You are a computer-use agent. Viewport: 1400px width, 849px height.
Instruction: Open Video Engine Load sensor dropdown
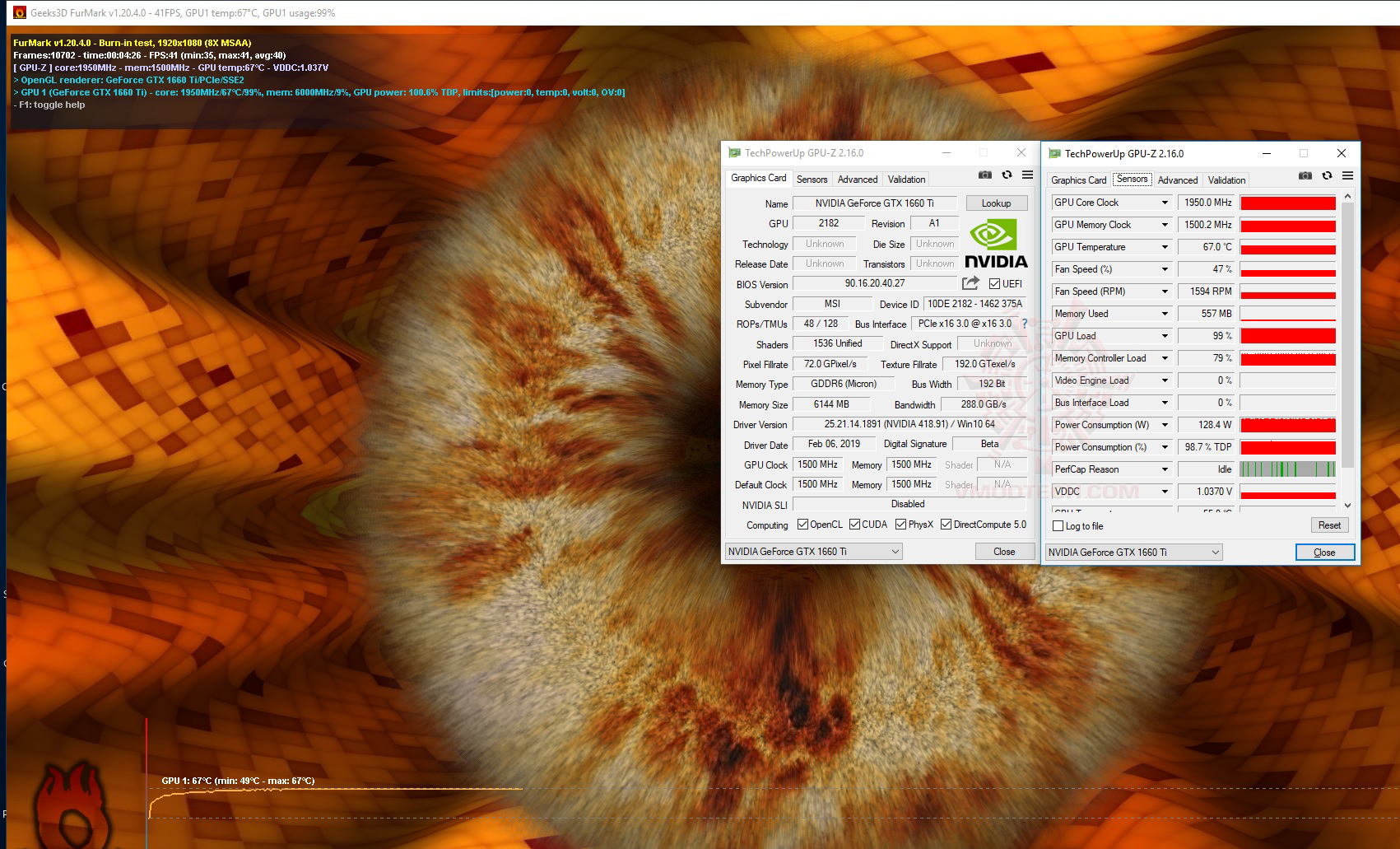click(x=1165, y=380)
